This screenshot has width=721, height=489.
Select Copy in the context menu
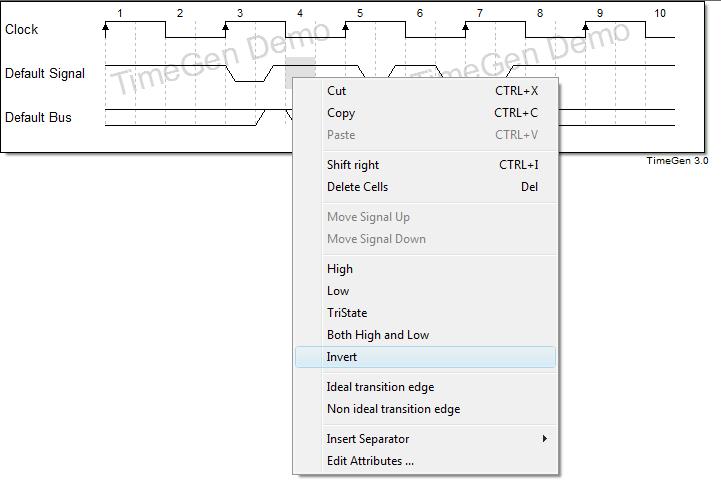coord(341,113)
